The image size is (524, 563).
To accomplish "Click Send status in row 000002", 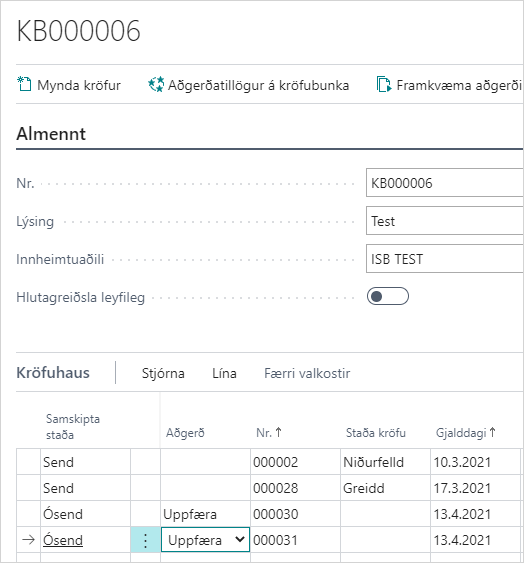I will click(85, 462).
